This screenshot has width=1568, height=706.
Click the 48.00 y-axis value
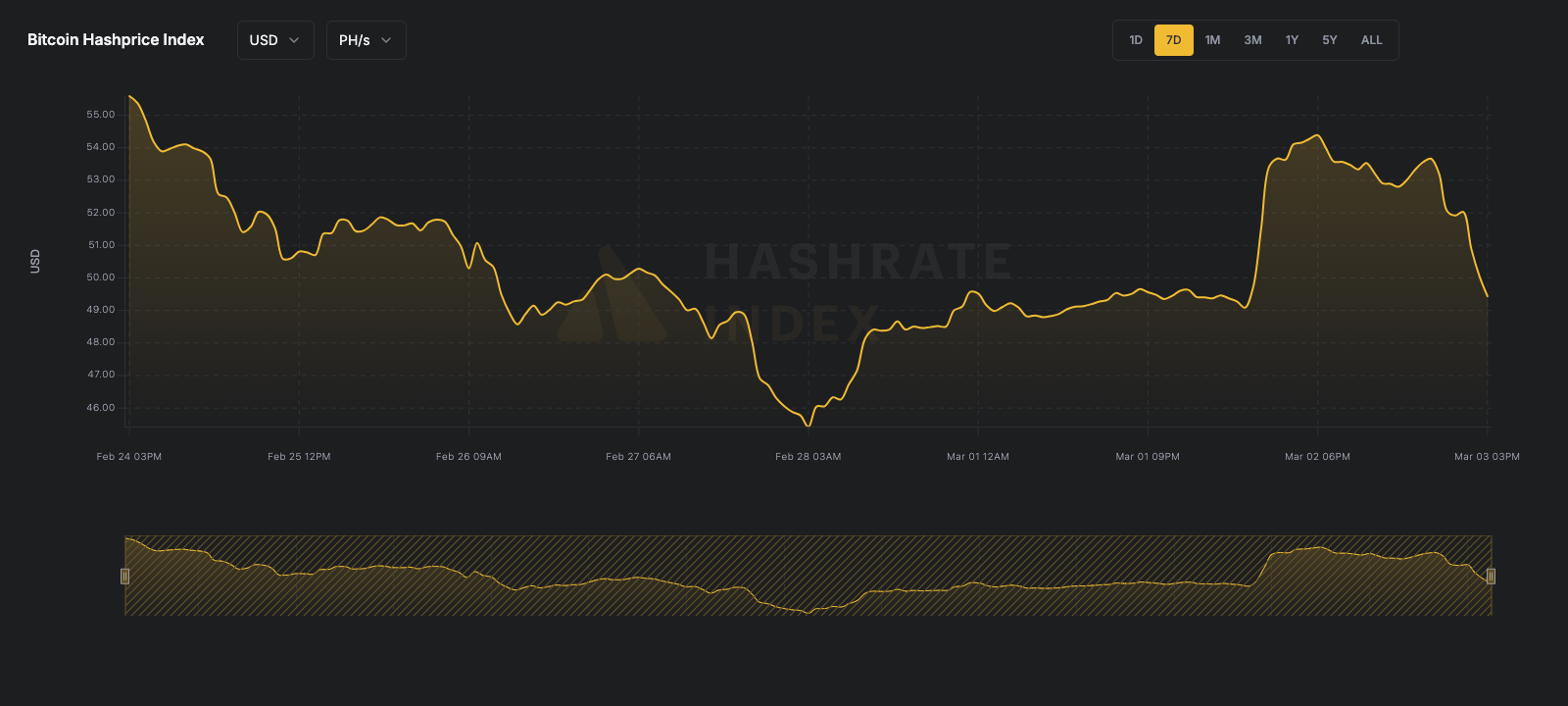coord(101,342)
